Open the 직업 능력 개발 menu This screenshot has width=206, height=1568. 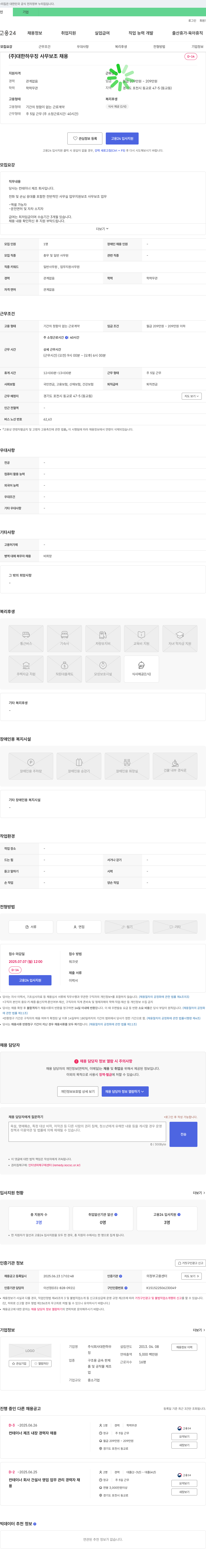coord(141,33)
